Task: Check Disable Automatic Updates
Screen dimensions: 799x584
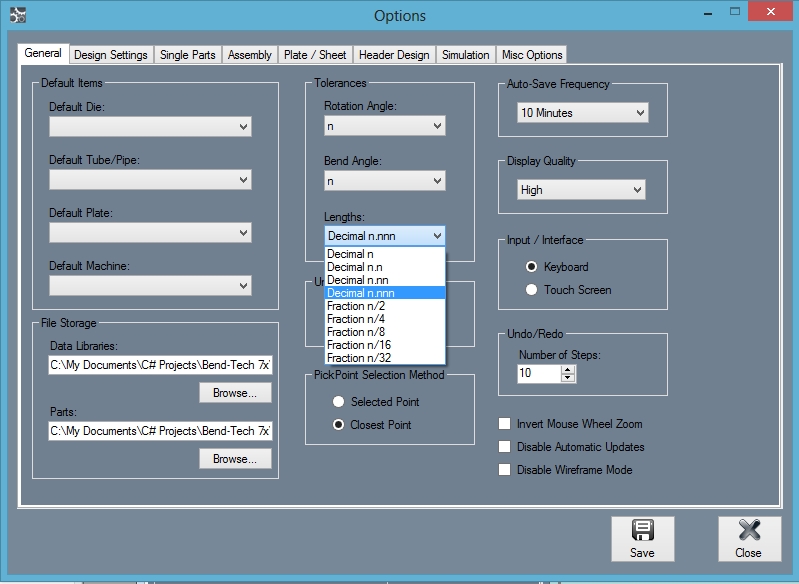Action: tap(505, 447)
